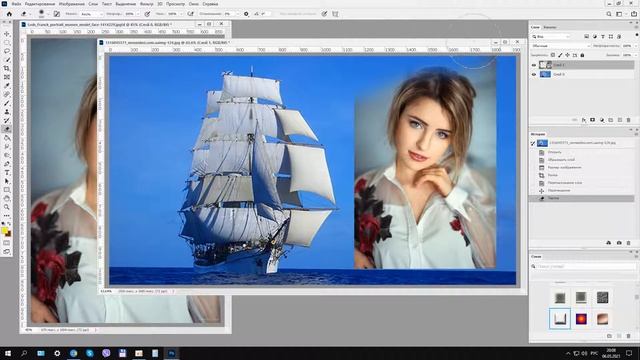Toggle lock image pixels brush icon
Screen dimensions: 640x360
560,55
